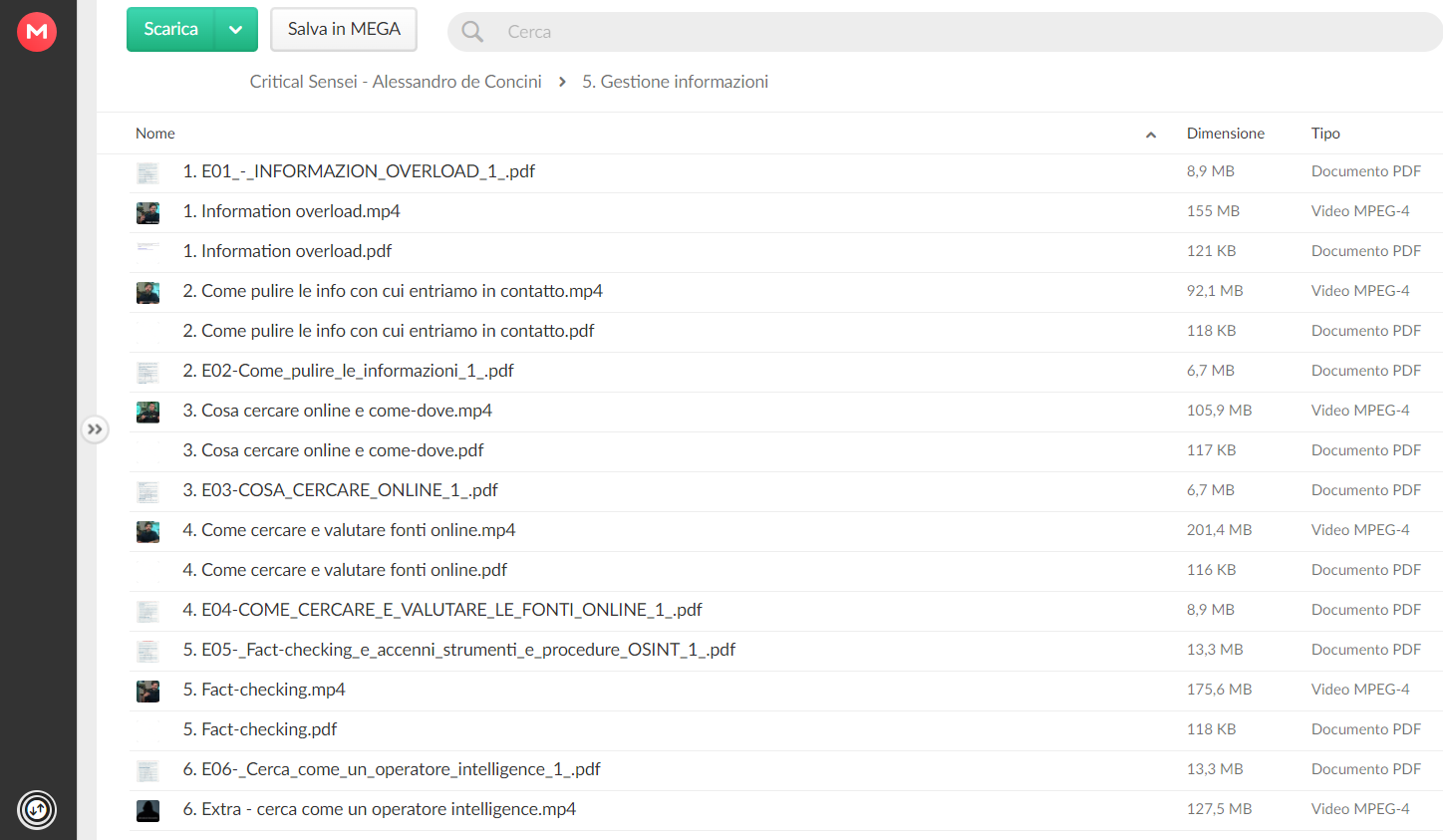The height and width of the screenshot is (840, 1443).
Task: Open the Scarica dropdown arrow
Action: [236, 30]
